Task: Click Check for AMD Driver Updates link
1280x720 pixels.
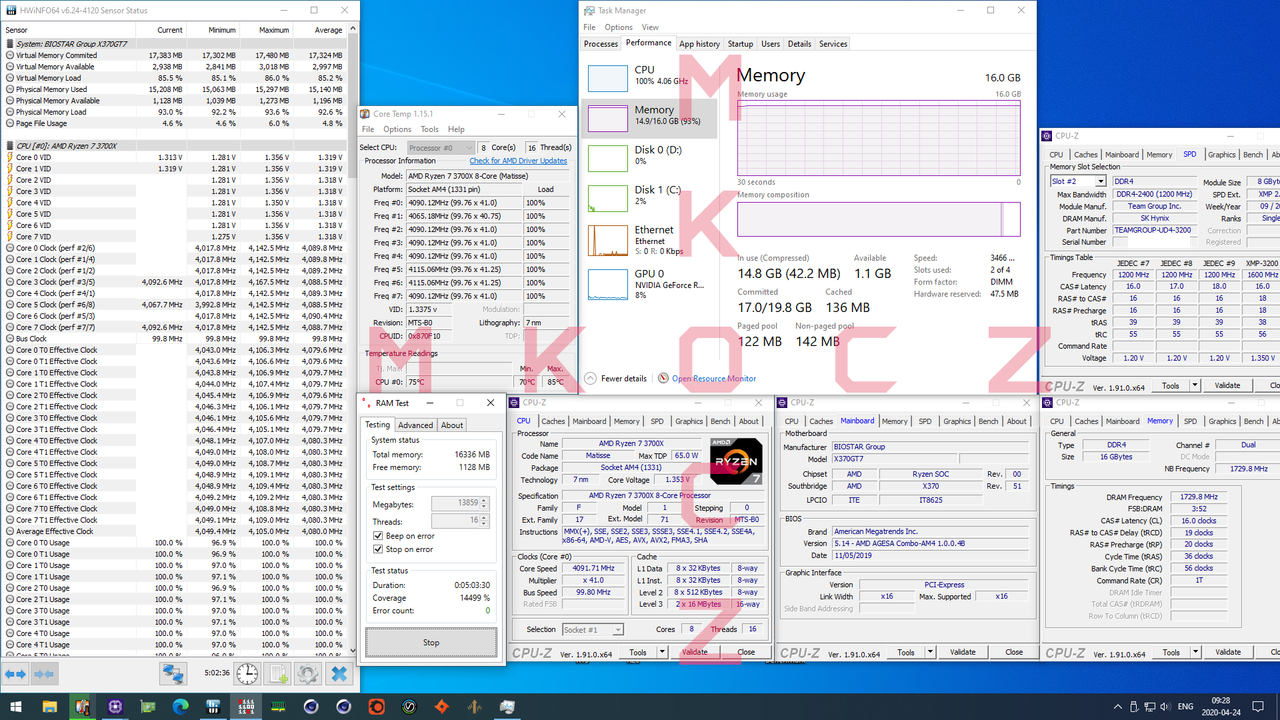Action: [x=518, y=161]
